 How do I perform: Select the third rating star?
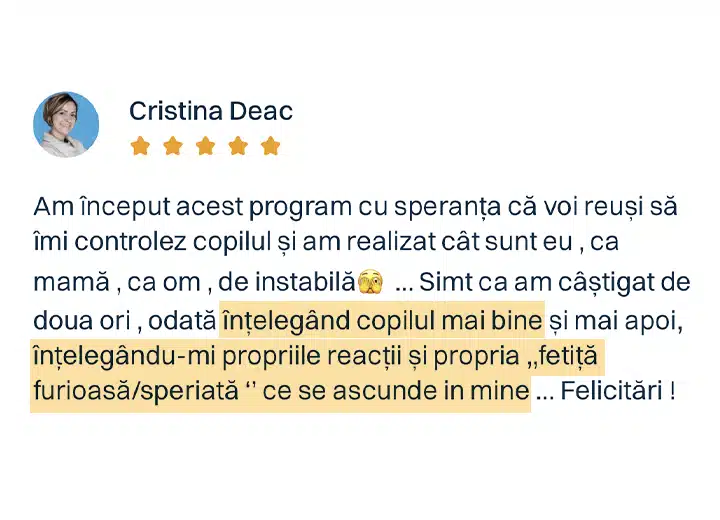[205, 147]
